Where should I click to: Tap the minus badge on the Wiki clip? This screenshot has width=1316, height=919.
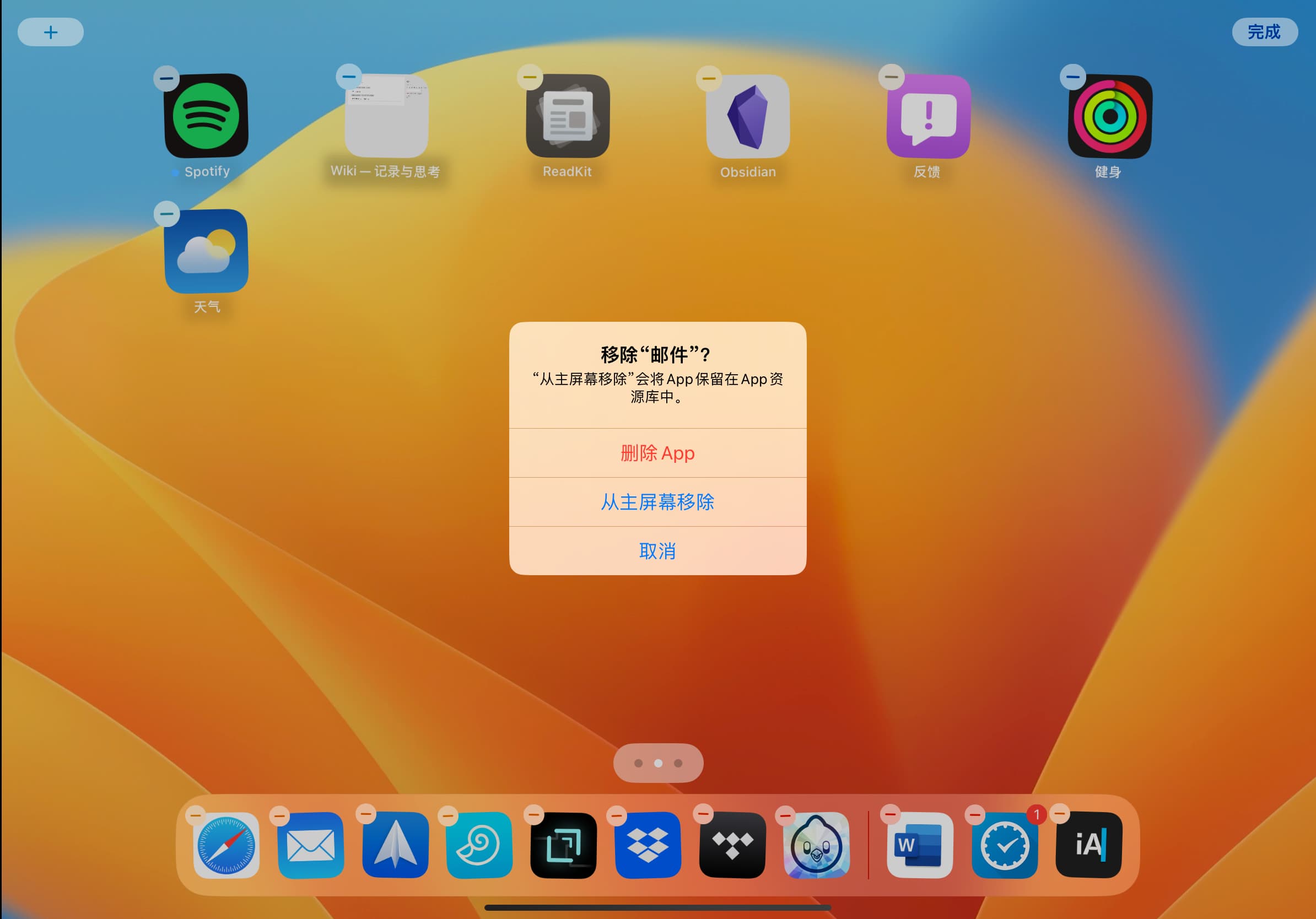tap(348, 76)
